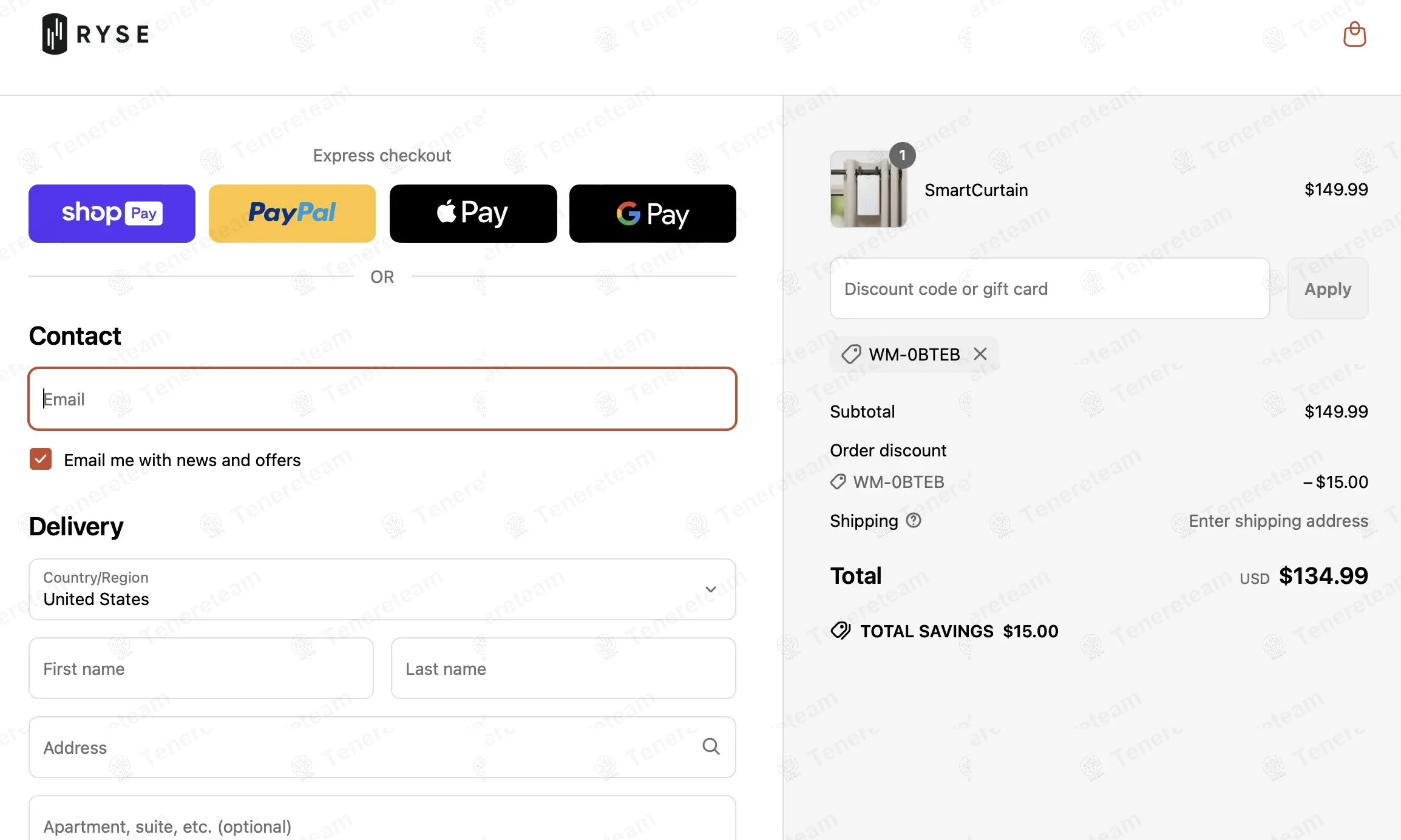Click the address search magnifier icon

[711, 747]
